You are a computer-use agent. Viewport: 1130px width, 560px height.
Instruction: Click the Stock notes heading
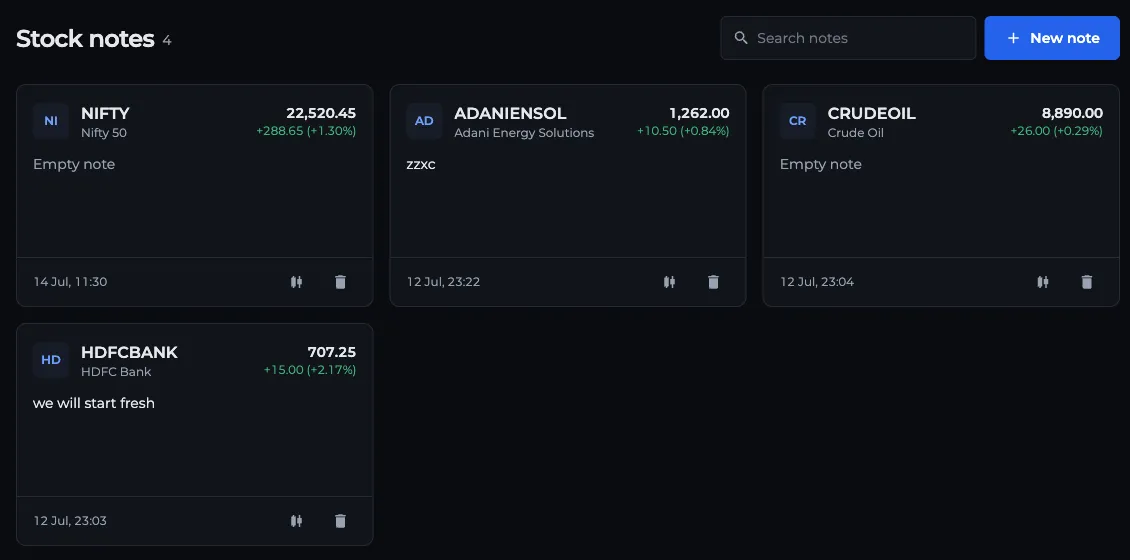point(86,38)
